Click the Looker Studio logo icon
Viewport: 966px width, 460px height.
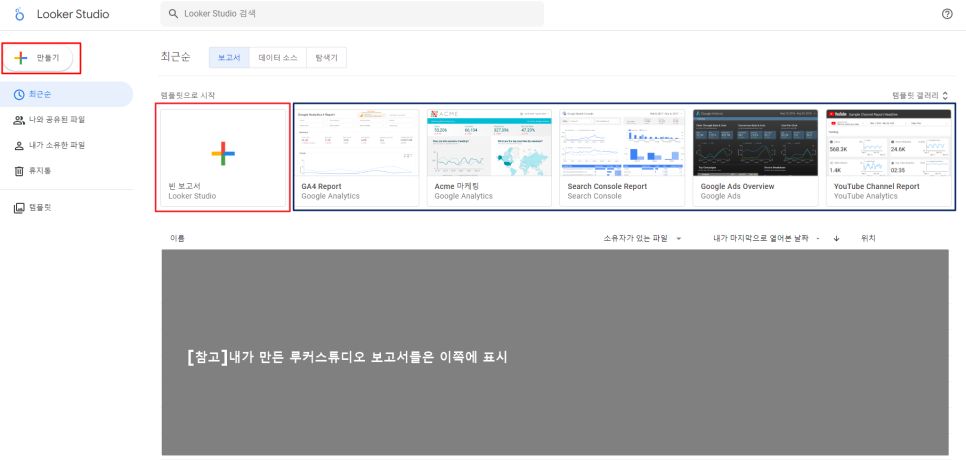[20, 14]
